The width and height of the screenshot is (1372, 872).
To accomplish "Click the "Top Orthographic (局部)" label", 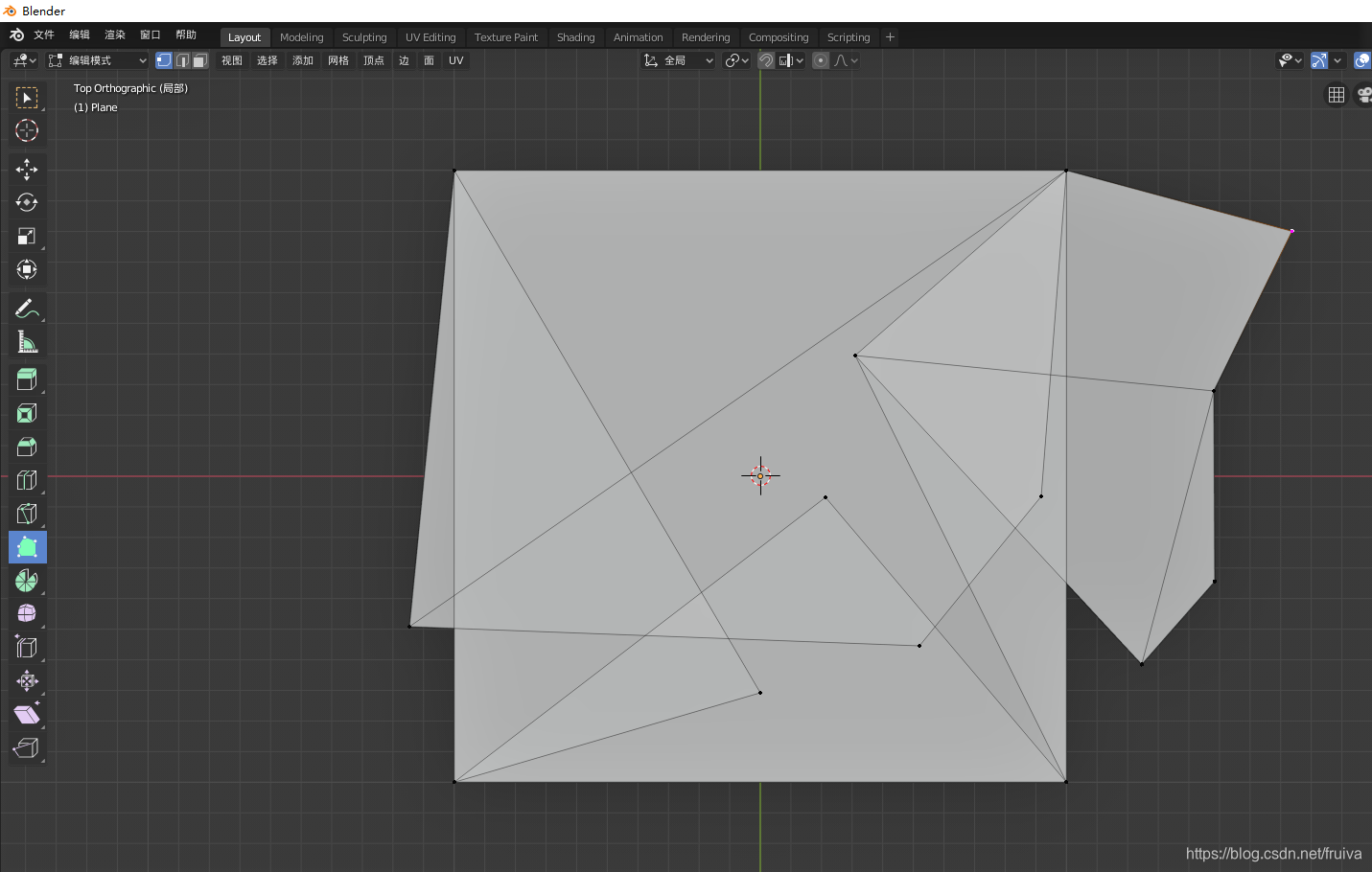I will tap(130, 88).
